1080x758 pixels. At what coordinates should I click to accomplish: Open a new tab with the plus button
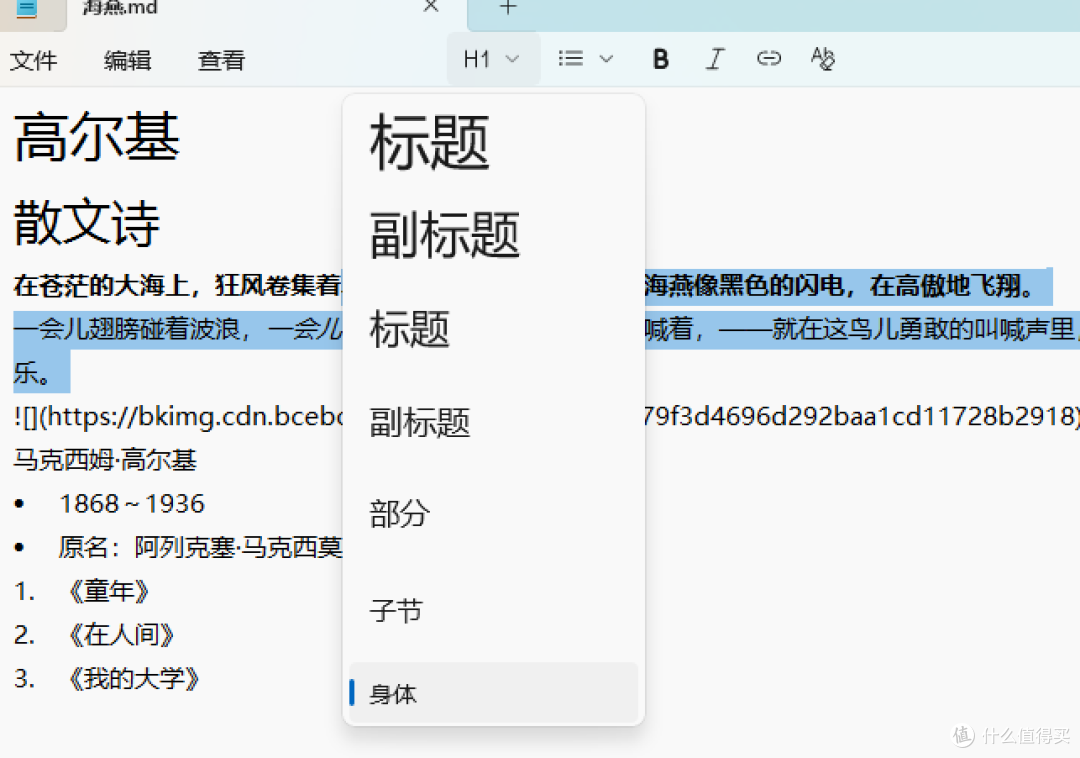(507, 8)
